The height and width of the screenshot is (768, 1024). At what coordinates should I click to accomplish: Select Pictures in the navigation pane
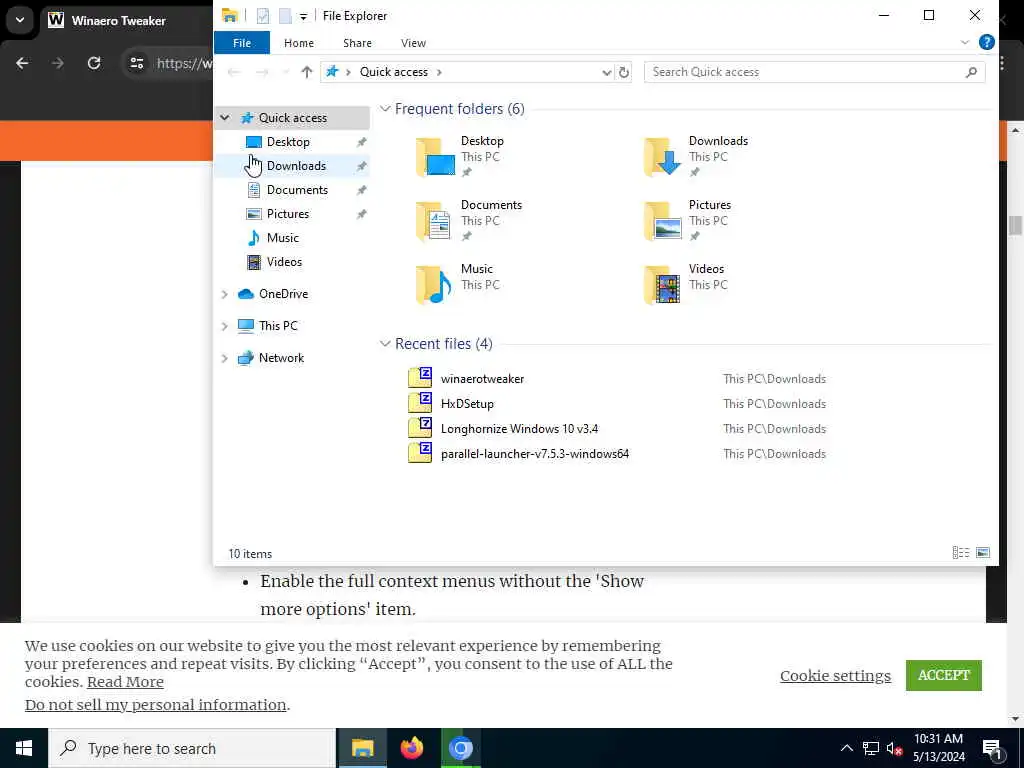point(287,214)
